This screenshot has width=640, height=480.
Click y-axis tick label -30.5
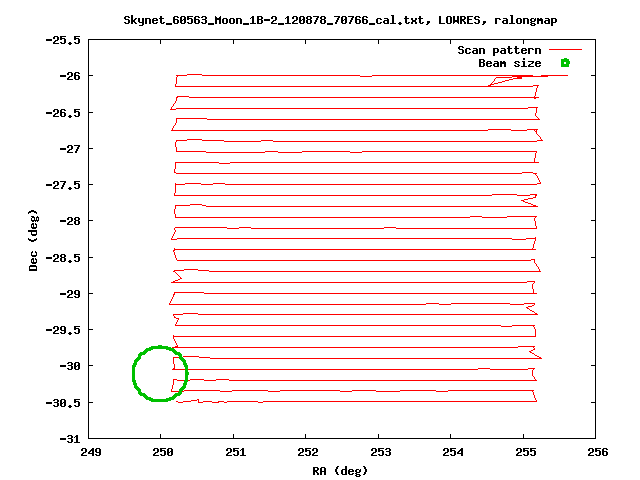(x=63, y=403)
